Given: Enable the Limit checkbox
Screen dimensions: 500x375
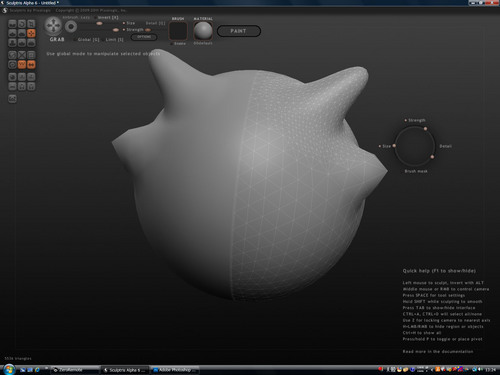Looking at the screenshot, I should point(103,40).
